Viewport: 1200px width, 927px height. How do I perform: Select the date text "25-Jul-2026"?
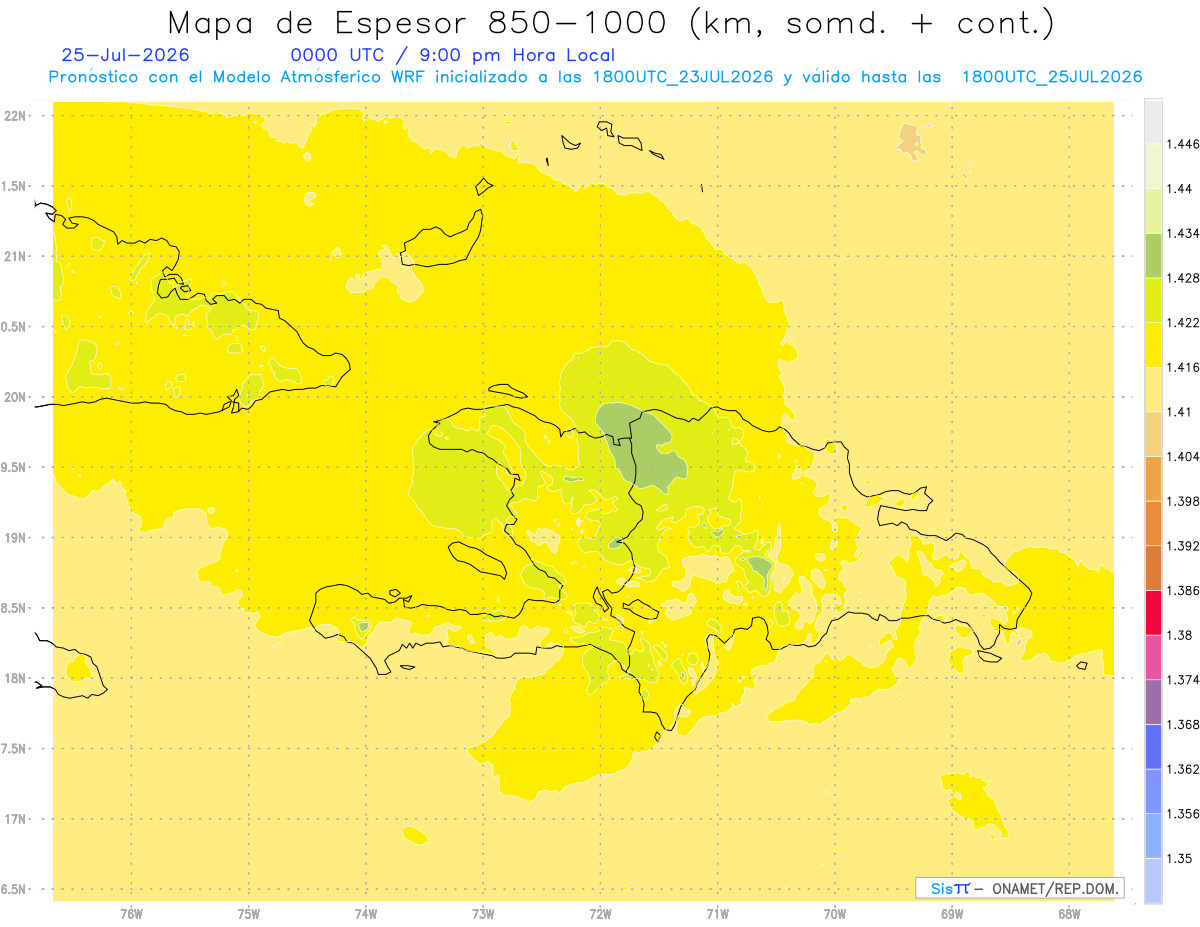[126, 56]
